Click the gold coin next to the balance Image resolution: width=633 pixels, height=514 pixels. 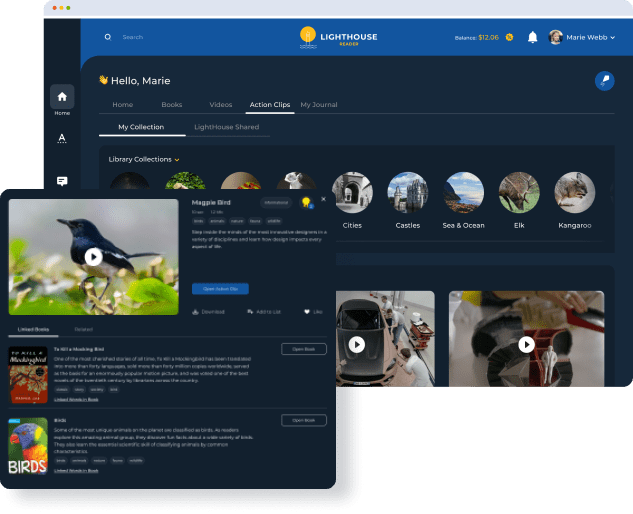click(x=509, y=37)
